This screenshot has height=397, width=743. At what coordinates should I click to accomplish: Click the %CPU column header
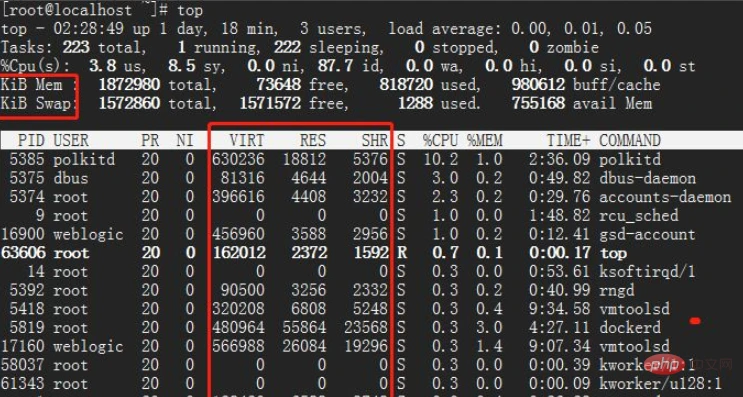(441, 140)
